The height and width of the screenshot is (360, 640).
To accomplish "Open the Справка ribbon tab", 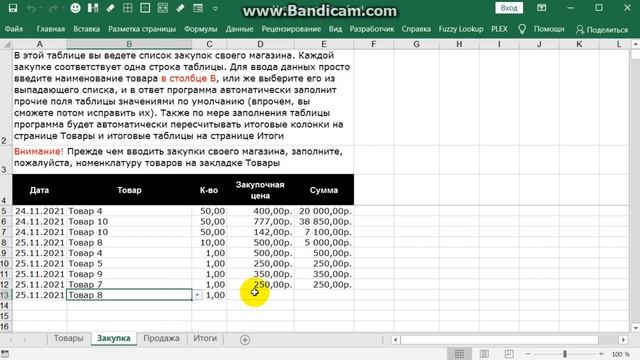I will [x=416, y=29].
